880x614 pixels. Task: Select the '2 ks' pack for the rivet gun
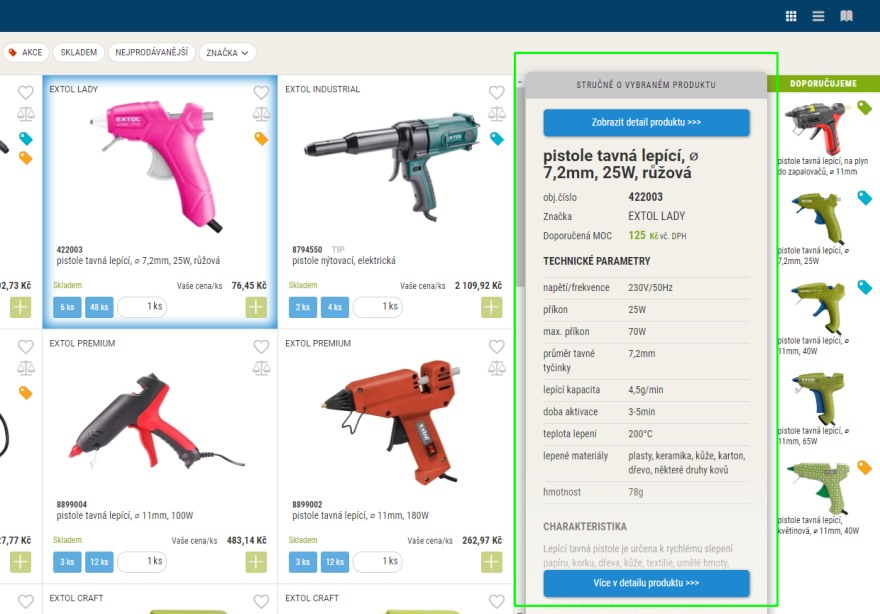[x=302, y=307]
